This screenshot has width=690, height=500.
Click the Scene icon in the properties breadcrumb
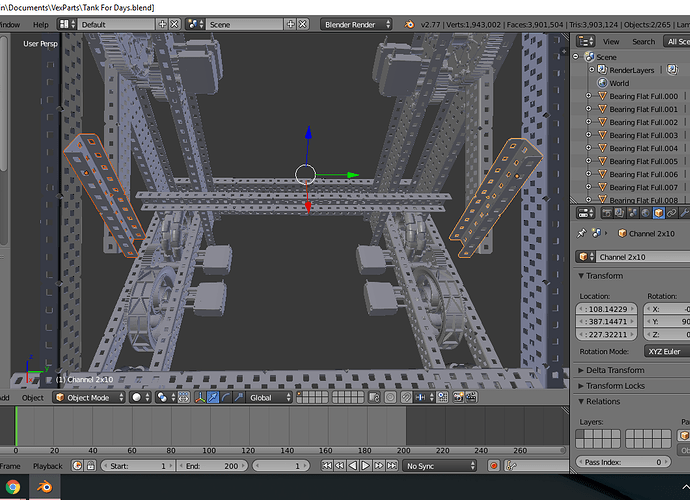596,233
